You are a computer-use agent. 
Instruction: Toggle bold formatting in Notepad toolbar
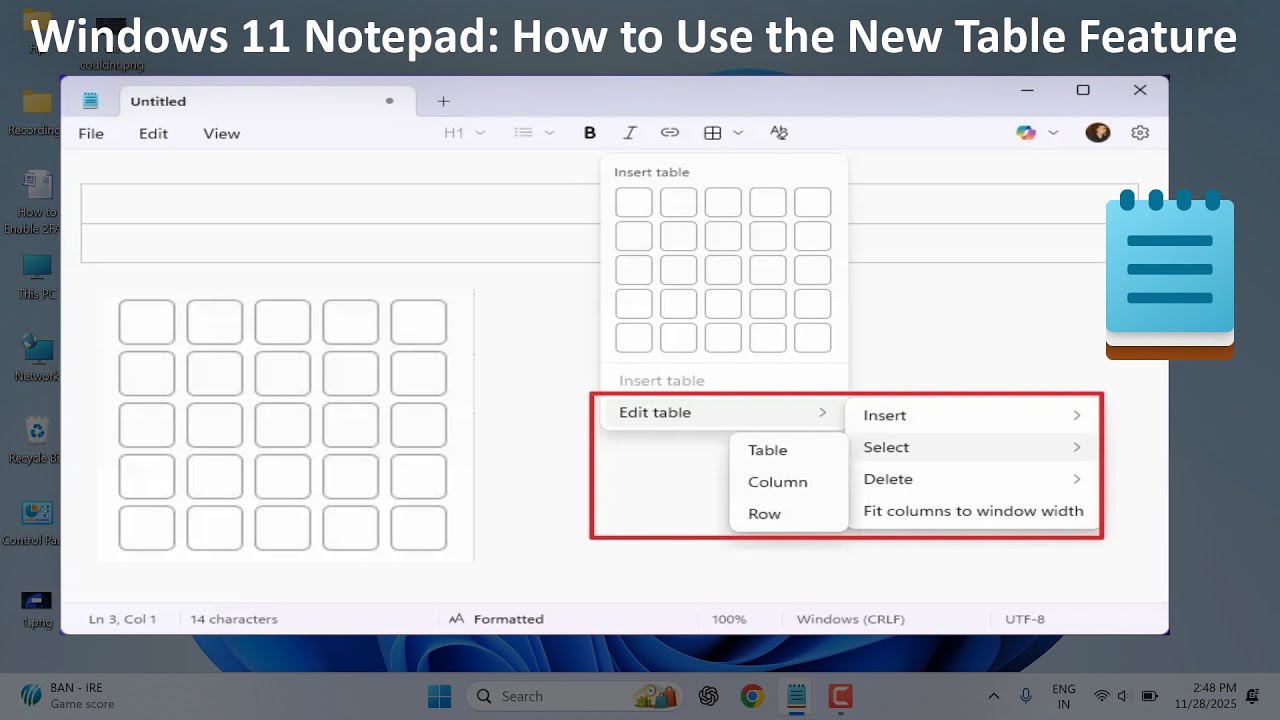click(590, 133)
